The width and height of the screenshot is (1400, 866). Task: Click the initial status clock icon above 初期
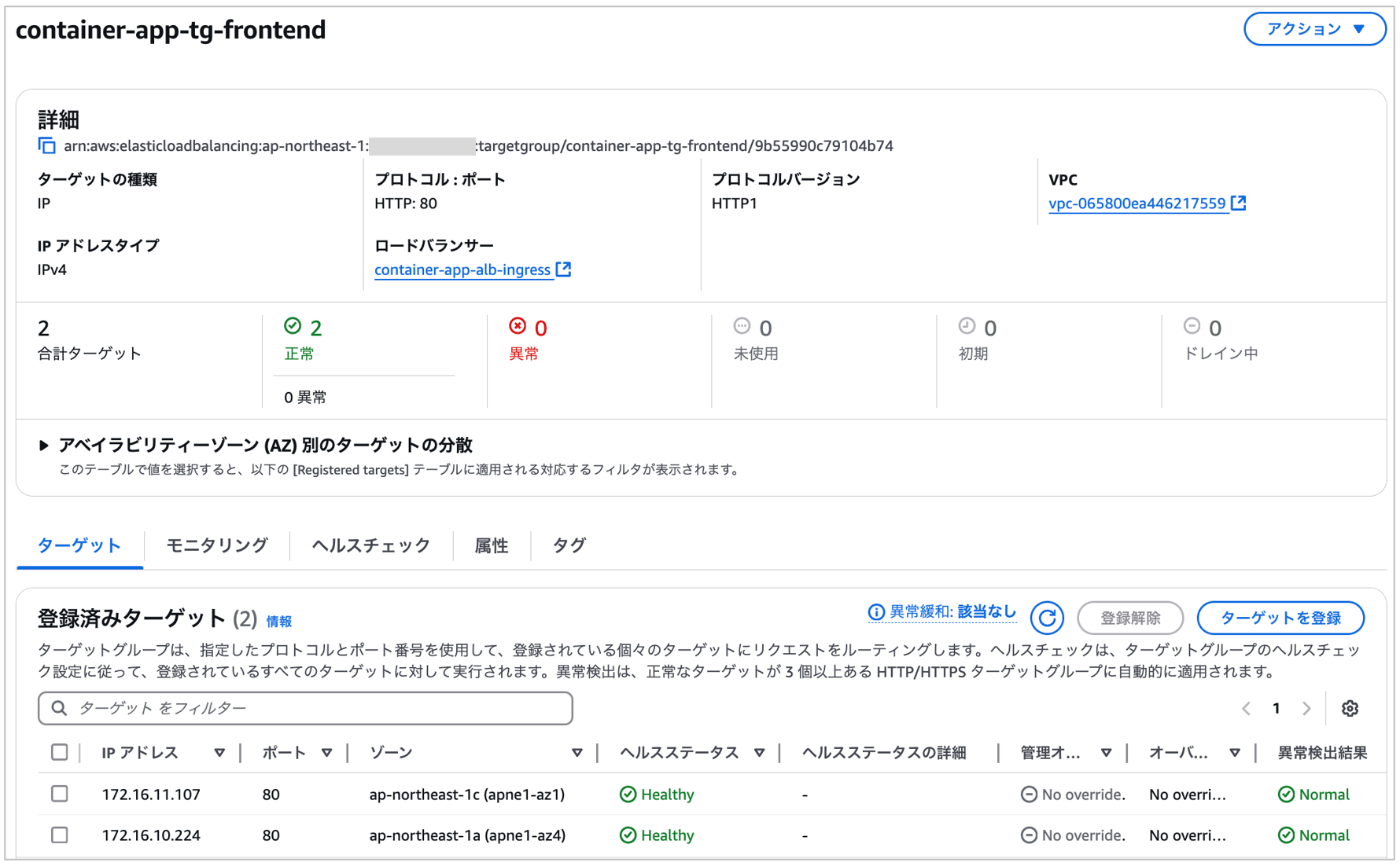(x=967, y=326)
